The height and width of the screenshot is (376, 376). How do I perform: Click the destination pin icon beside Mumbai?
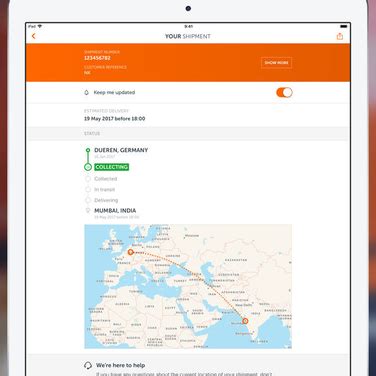point(88,211)
